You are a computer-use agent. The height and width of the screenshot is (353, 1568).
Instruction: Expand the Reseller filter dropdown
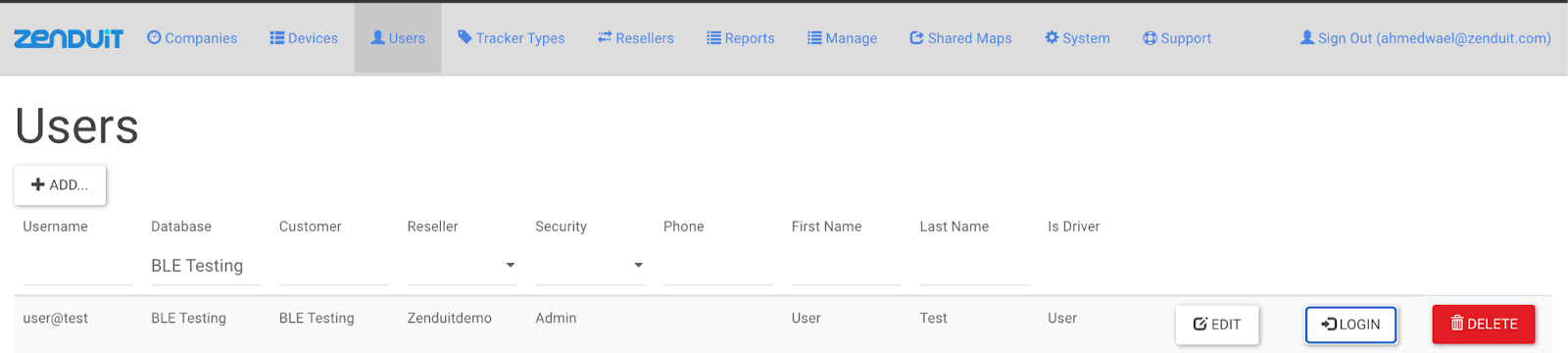[463, 265]
